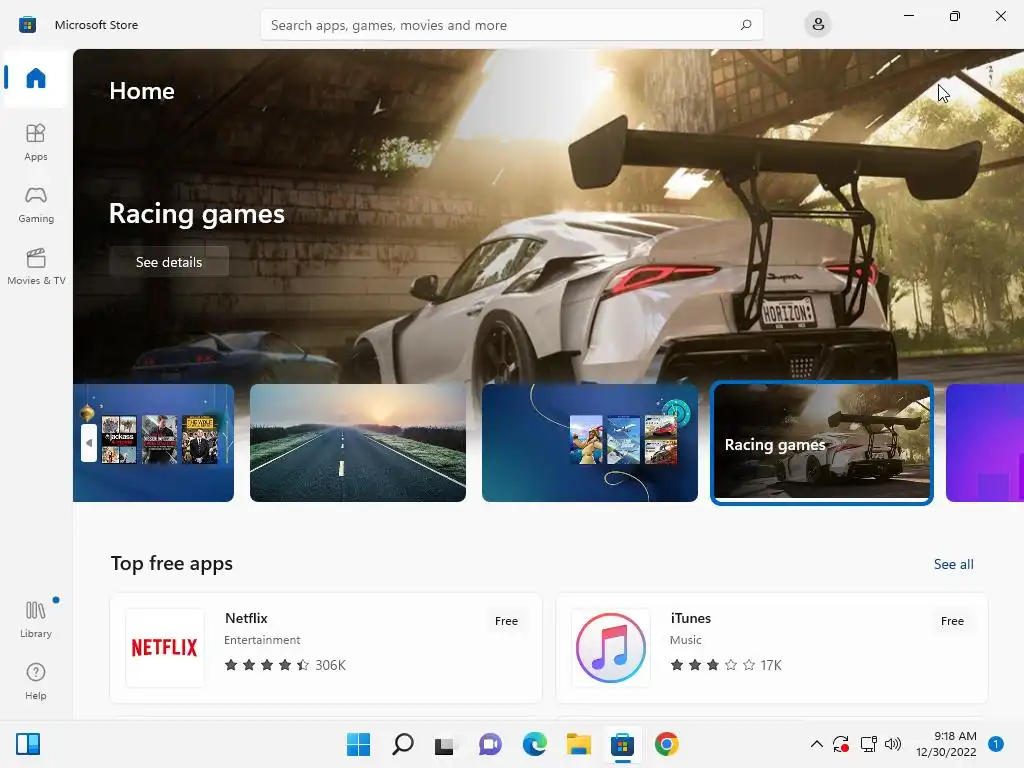
Task: Open the clock showing 9:18 AM
Action: point(946,744)
